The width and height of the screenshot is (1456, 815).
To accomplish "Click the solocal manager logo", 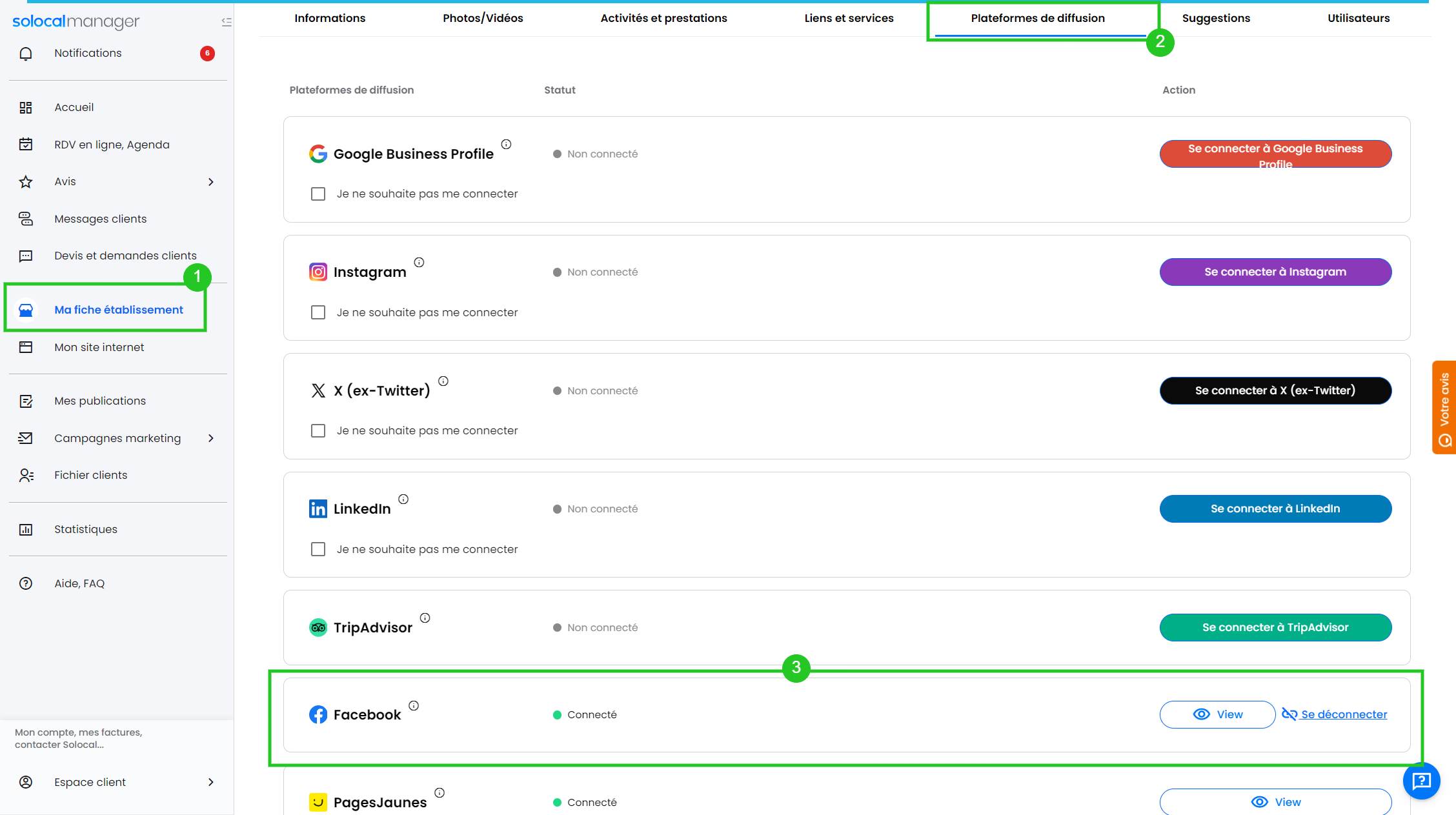I will (76, 21).
